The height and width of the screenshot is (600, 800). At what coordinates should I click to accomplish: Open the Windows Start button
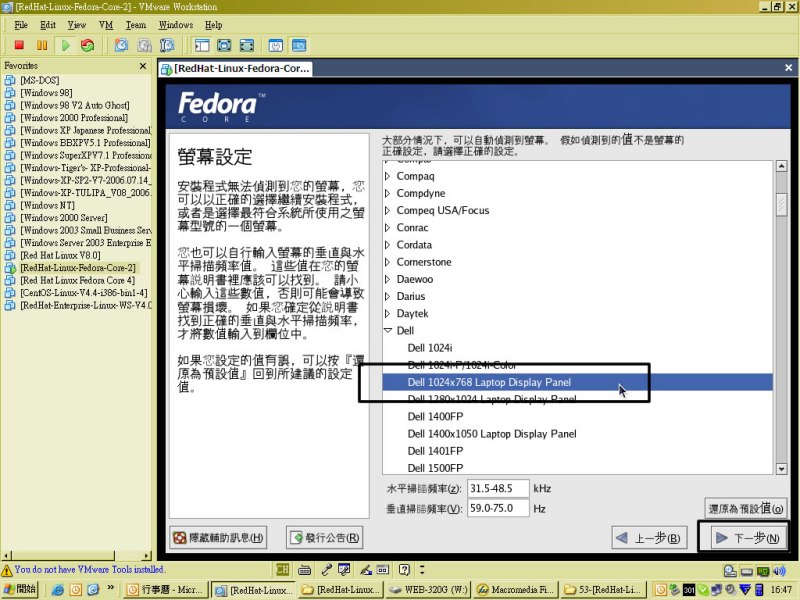click(x=20, y=589)
